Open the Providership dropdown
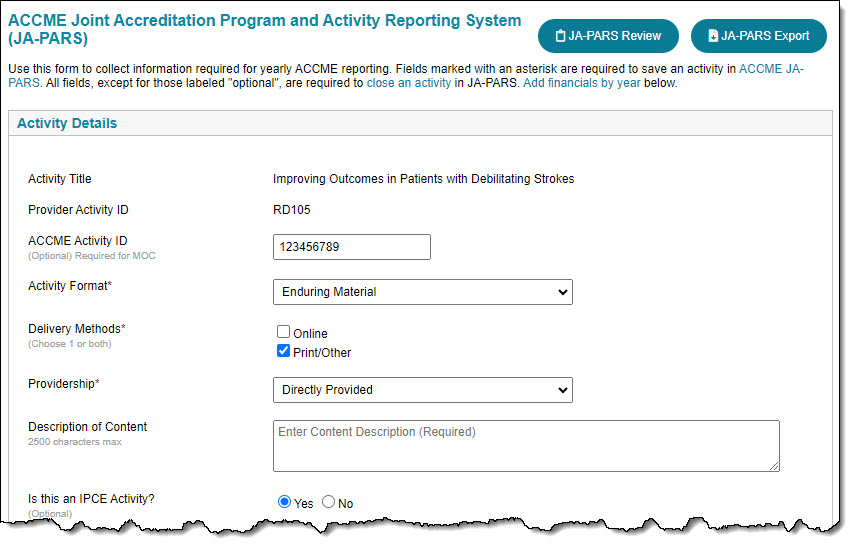This screenshot has width=851, height=555. [x=422, y=390]
